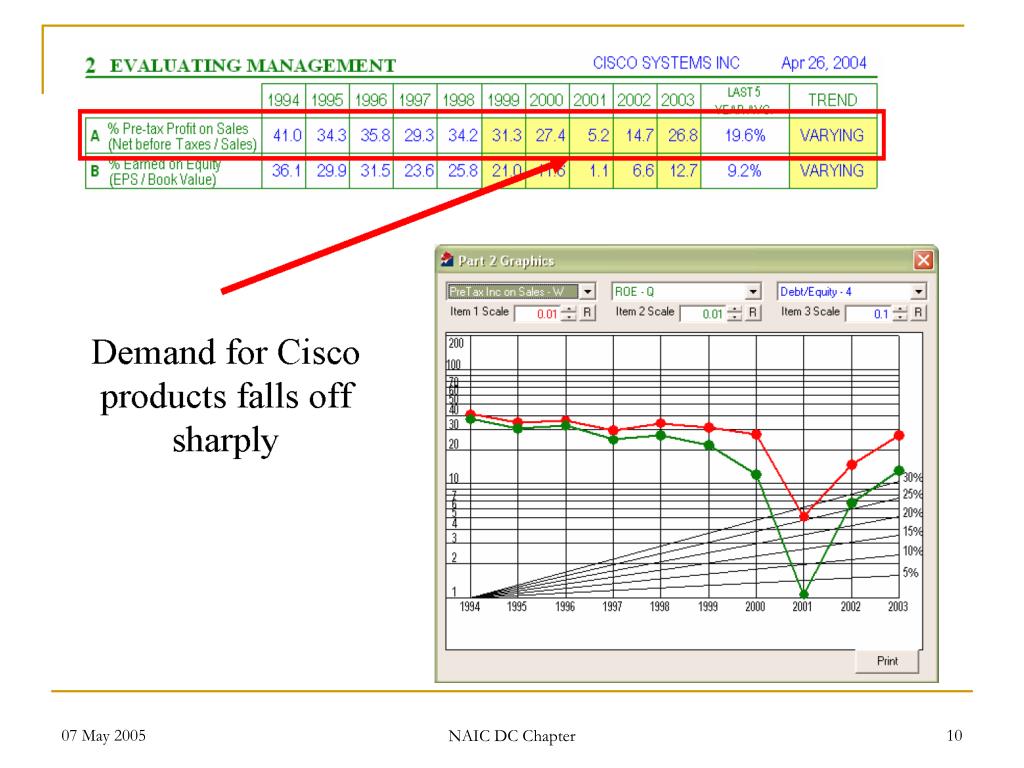Viewport: 1024px width, 768px height.
Task: Click the Item 1 Scale value field
Action: 537,313
